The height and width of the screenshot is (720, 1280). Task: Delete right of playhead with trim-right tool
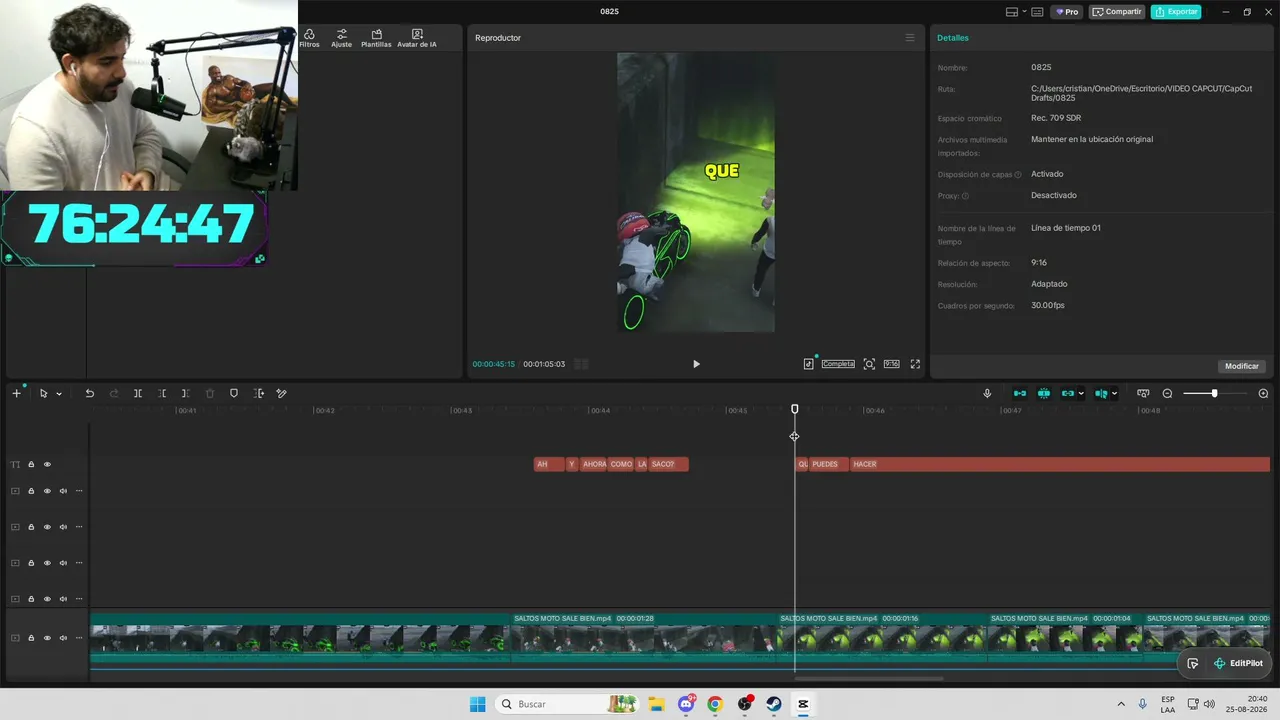click(x=185, y=394)
